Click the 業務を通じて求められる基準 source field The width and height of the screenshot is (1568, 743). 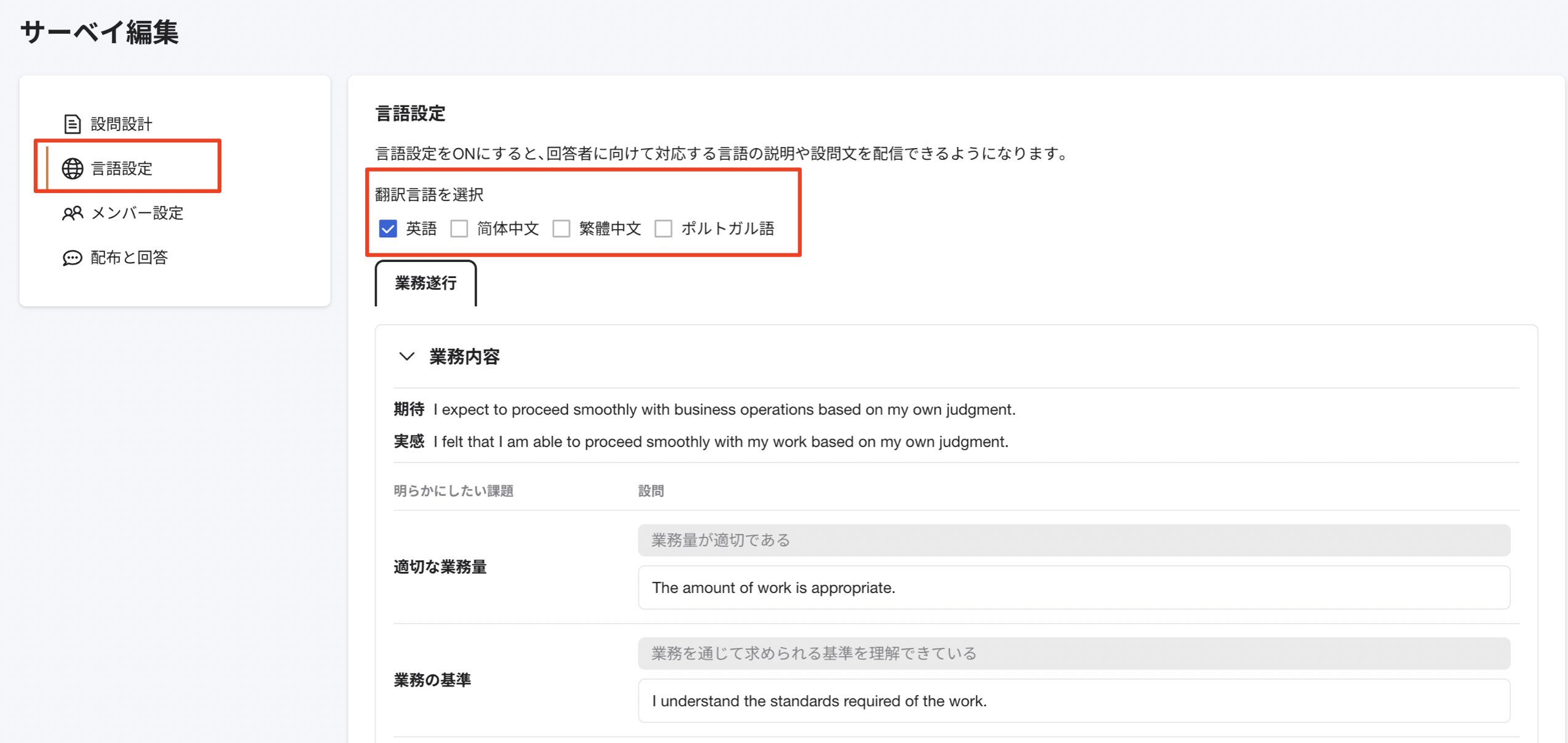pyautogui.click(x=1073, y=653)
